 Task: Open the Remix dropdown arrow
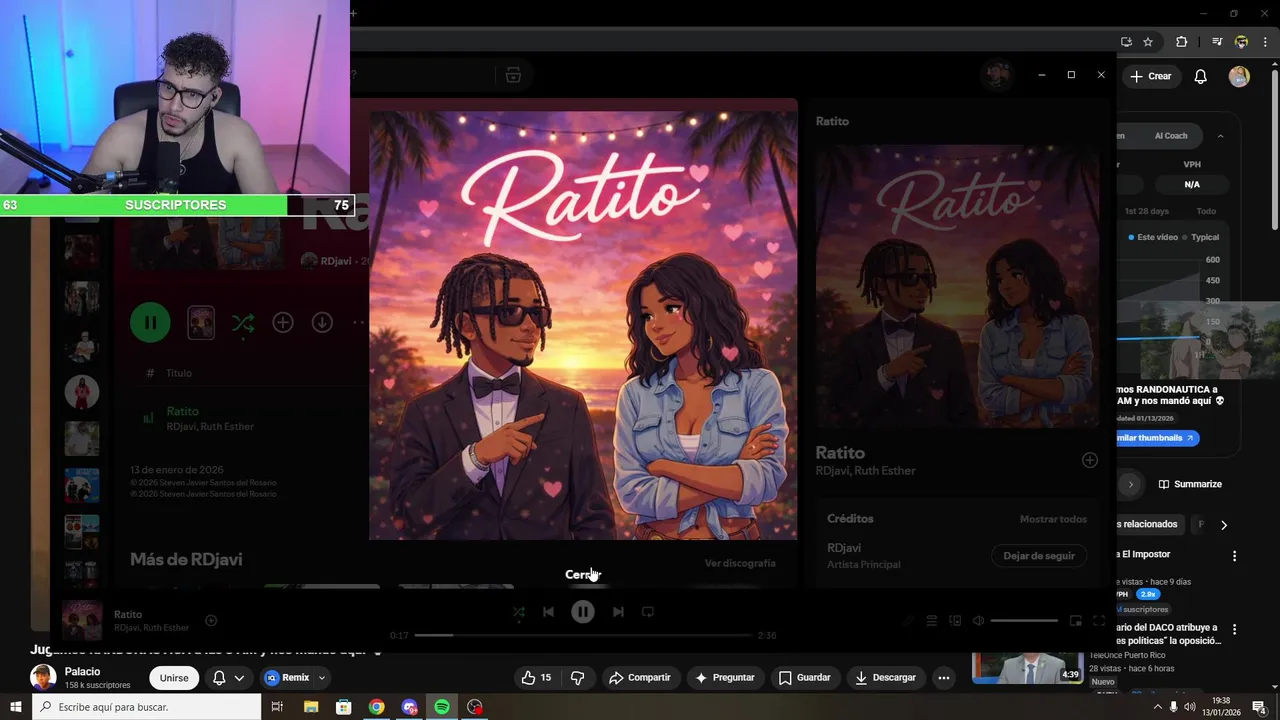322,678
